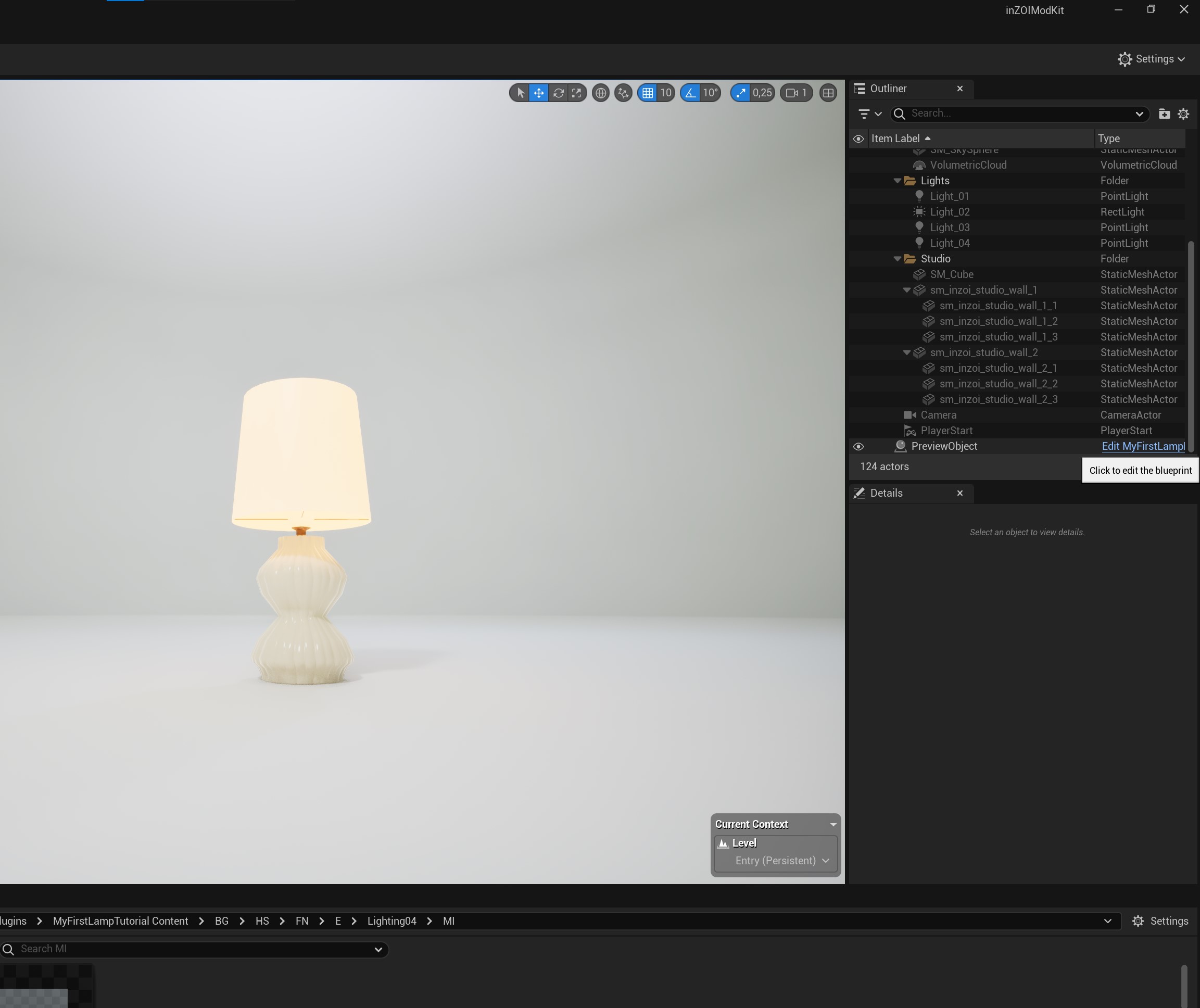The height and width of the screenshot is (1008, 1200).
Task: Create new folder in Outliner
Action: pyautogui.click(x=1164, y=114)
